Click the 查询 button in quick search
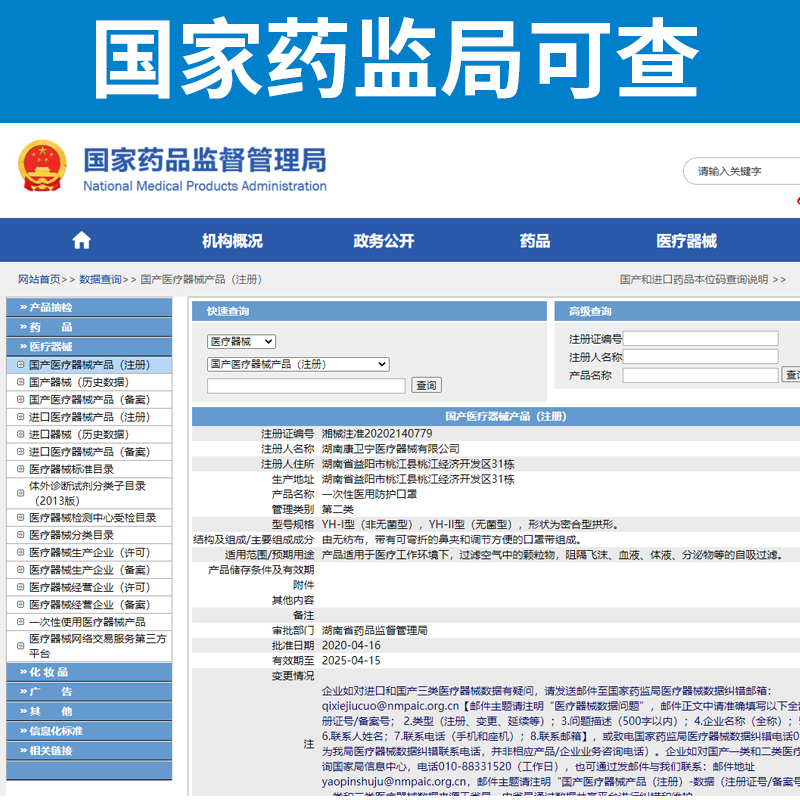The image size is (800, 800). [427, 385]
